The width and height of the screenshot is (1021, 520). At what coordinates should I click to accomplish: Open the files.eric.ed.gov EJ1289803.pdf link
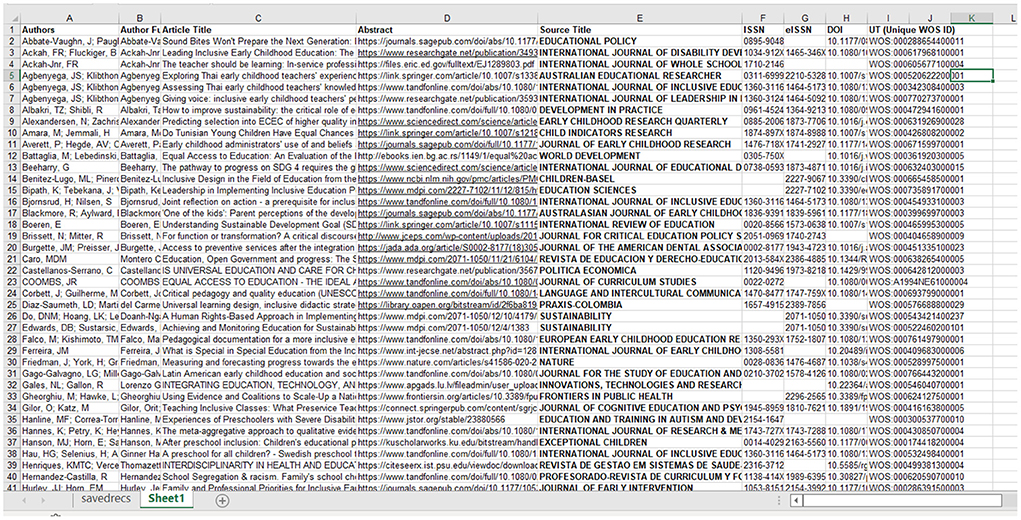[x=447, y=64]
